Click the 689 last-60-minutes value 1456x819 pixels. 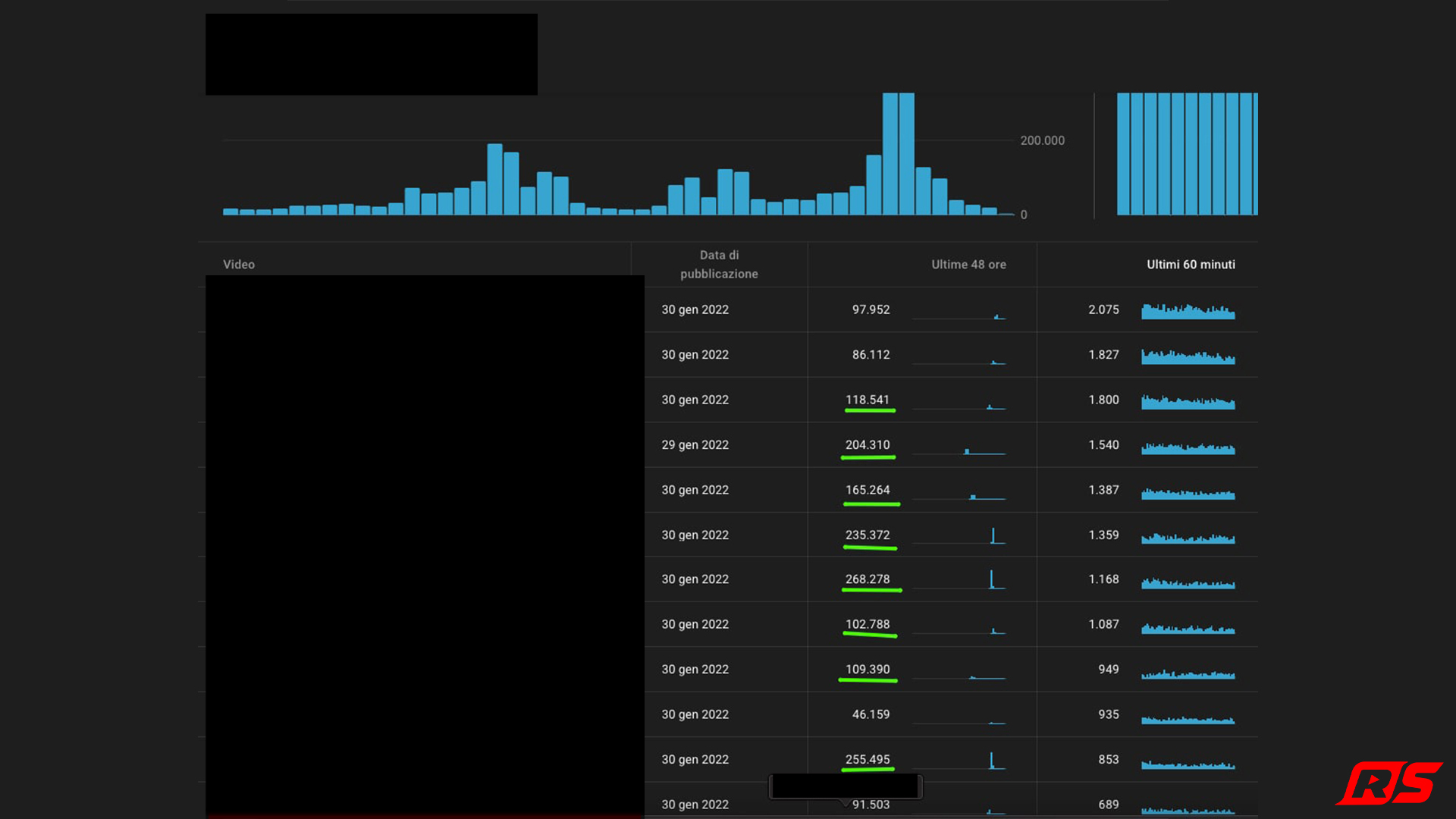tap(1108, 805)
